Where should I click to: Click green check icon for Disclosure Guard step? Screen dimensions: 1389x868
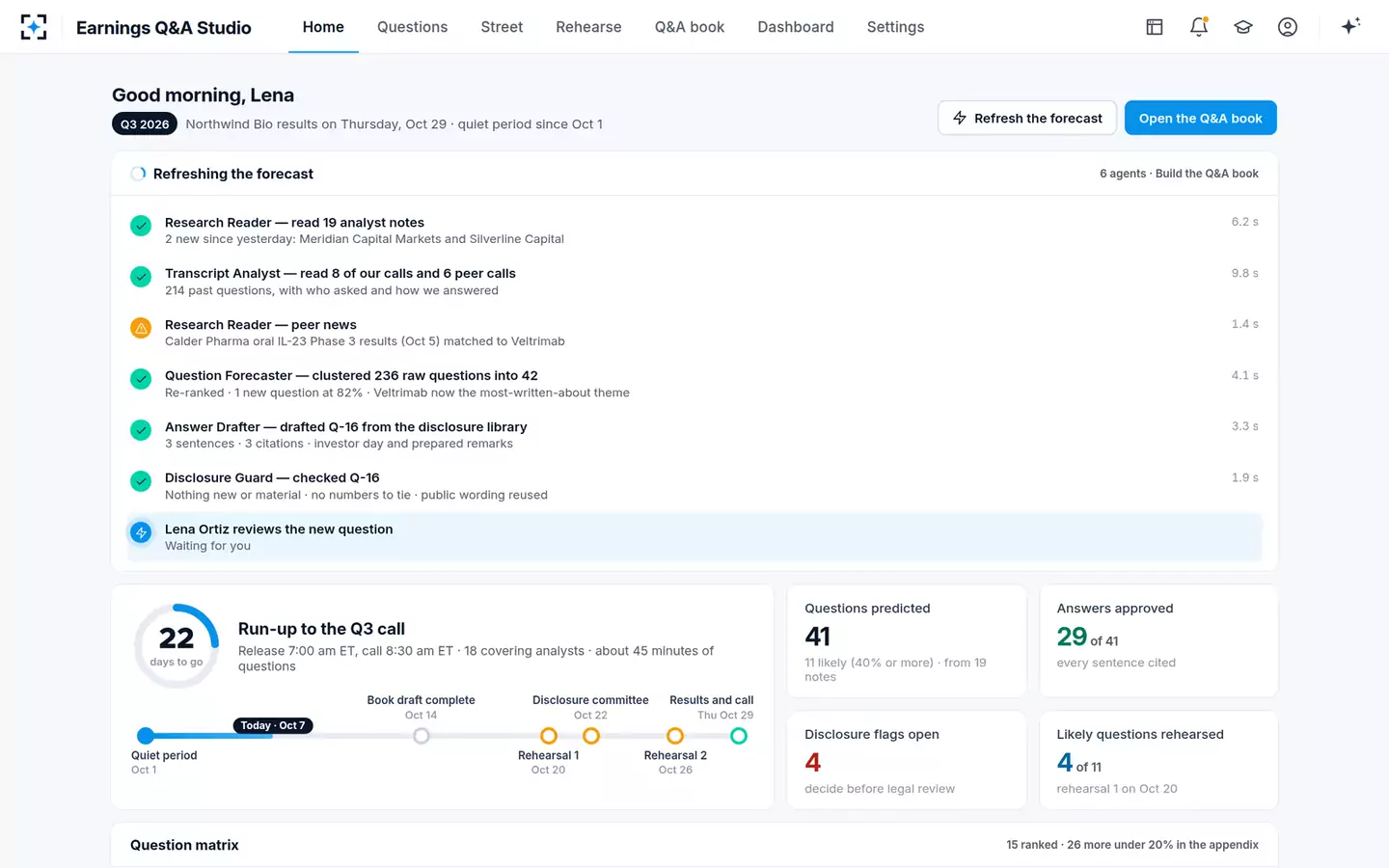coord(141,481)
